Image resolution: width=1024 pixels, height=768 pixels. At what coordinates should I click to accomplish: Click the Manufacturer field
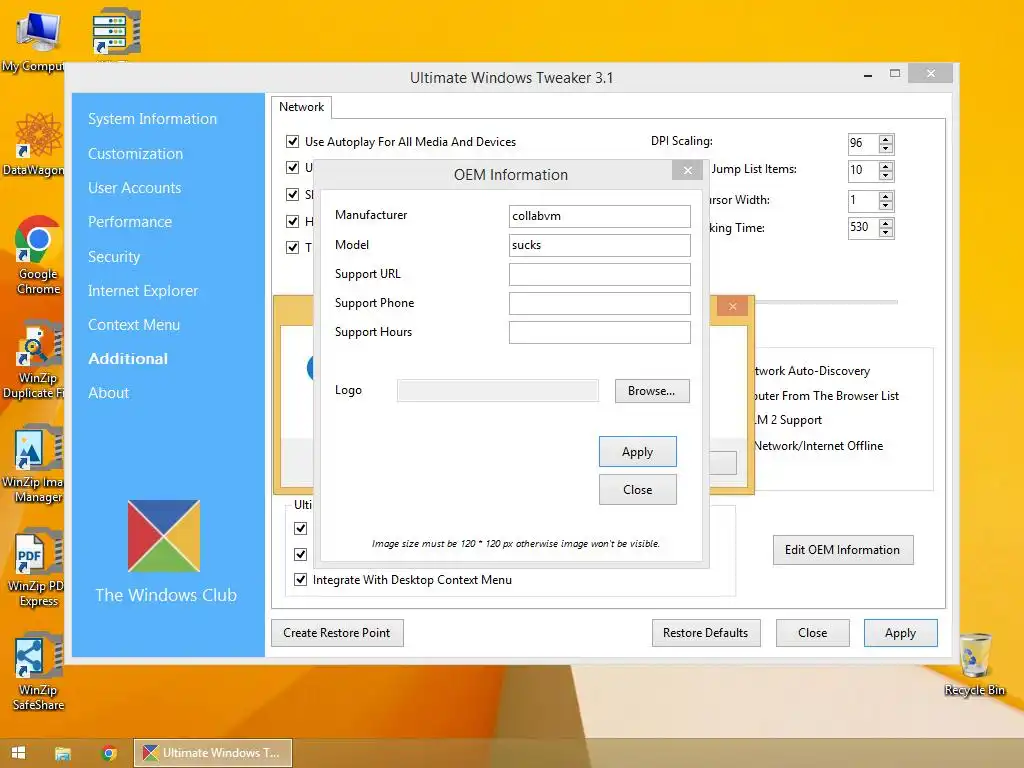point(600,216)
